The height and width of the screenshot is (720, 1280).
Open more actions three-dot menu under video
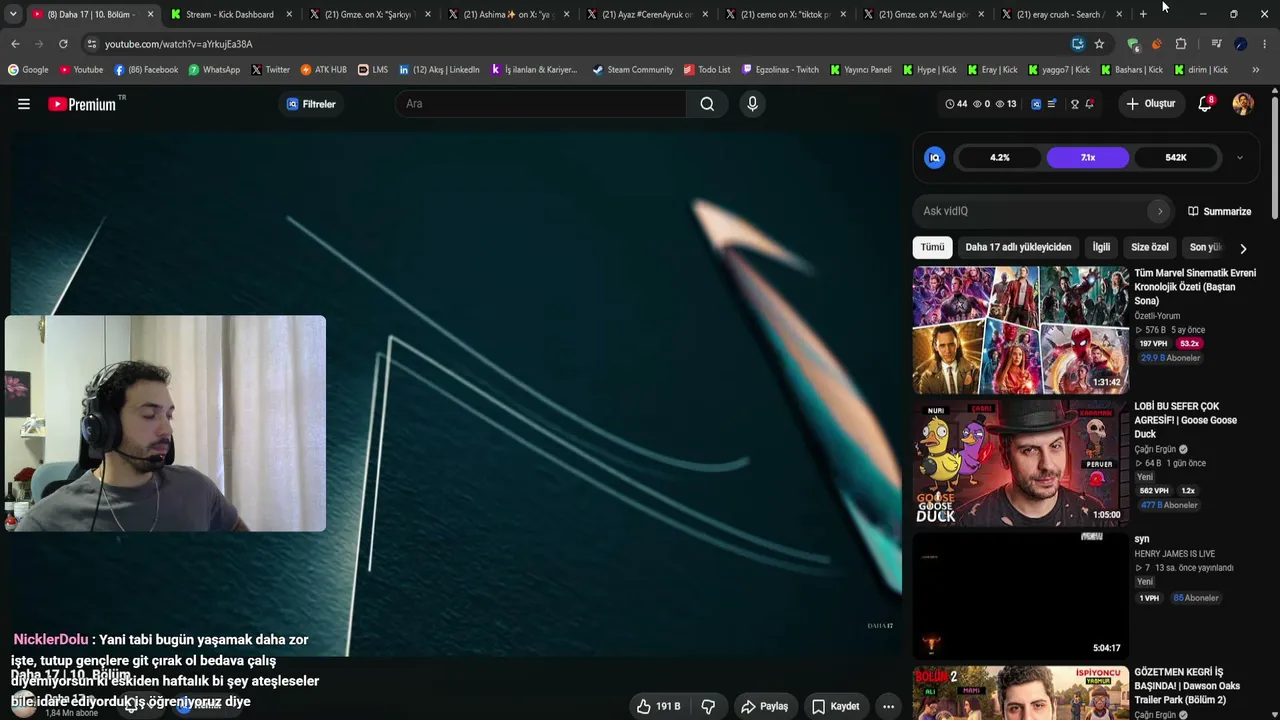[x=888, y=706]
